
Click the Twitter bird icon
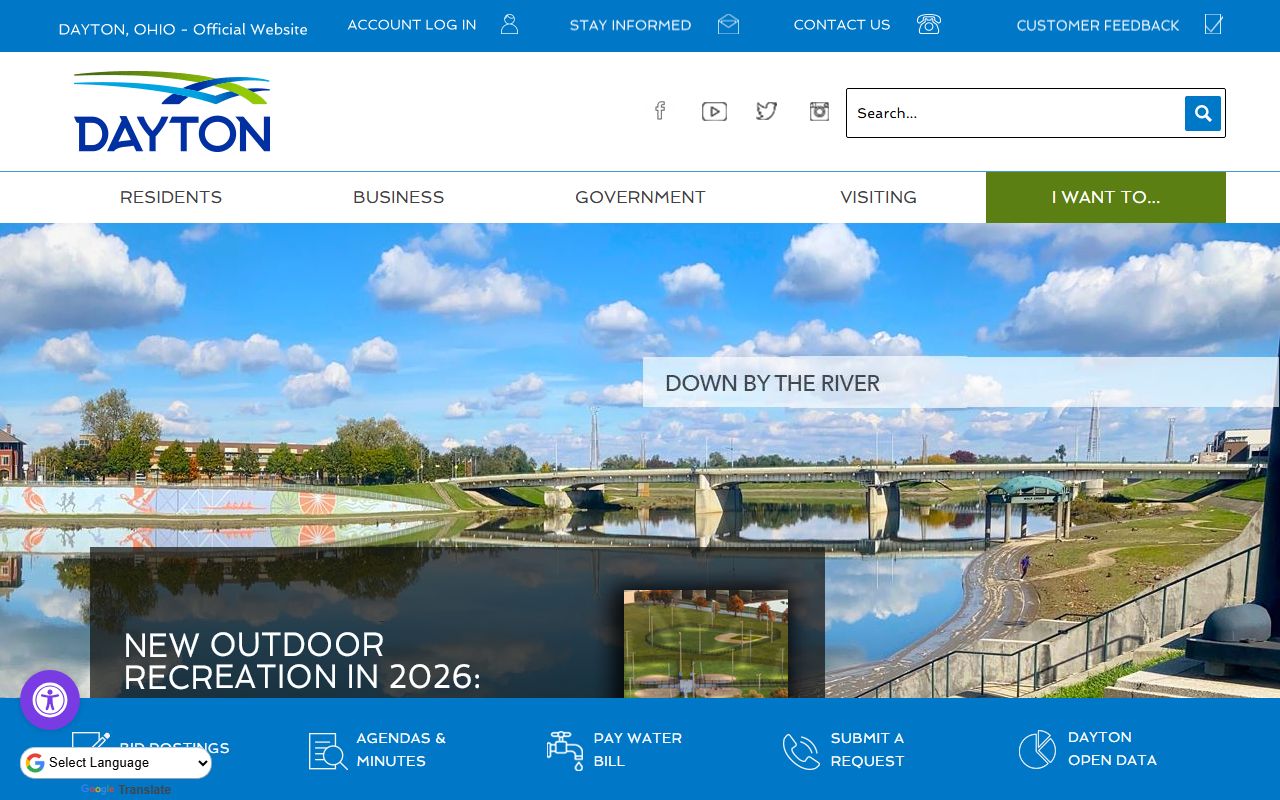point(766,111)
